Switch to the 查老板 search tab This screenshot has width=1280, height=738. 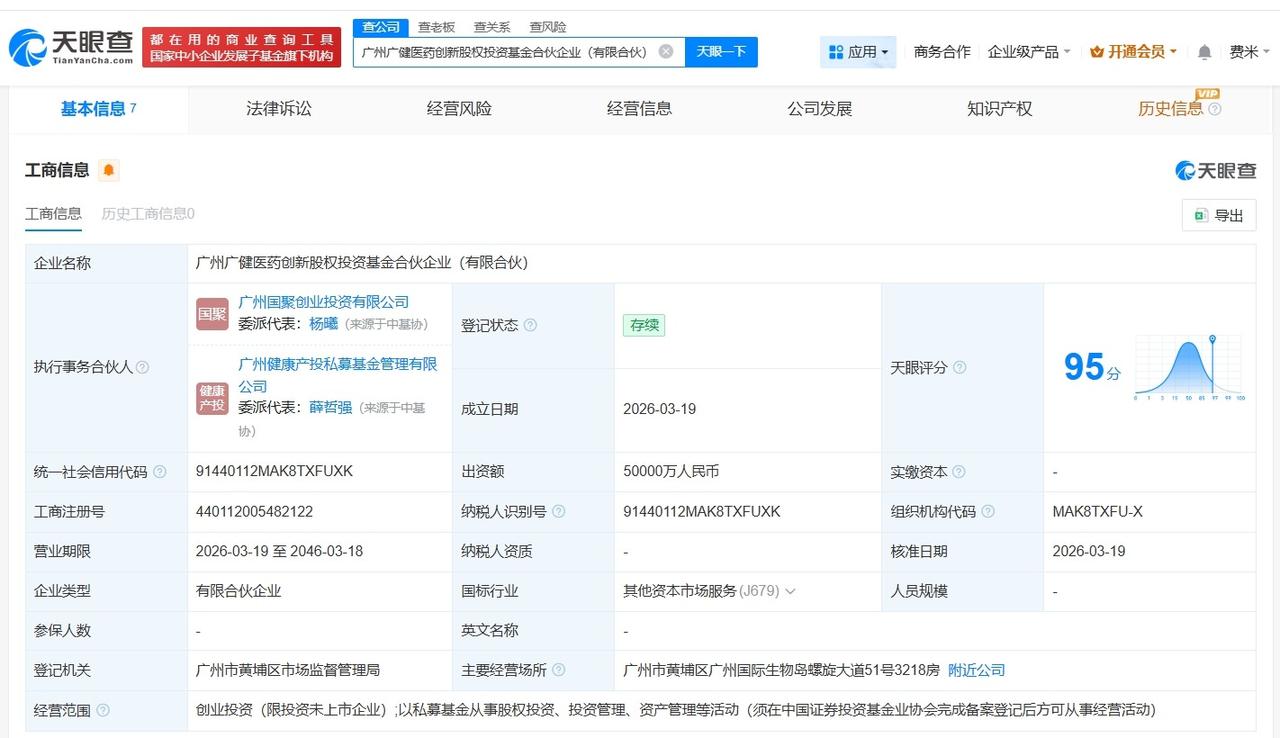pos(434,27)
